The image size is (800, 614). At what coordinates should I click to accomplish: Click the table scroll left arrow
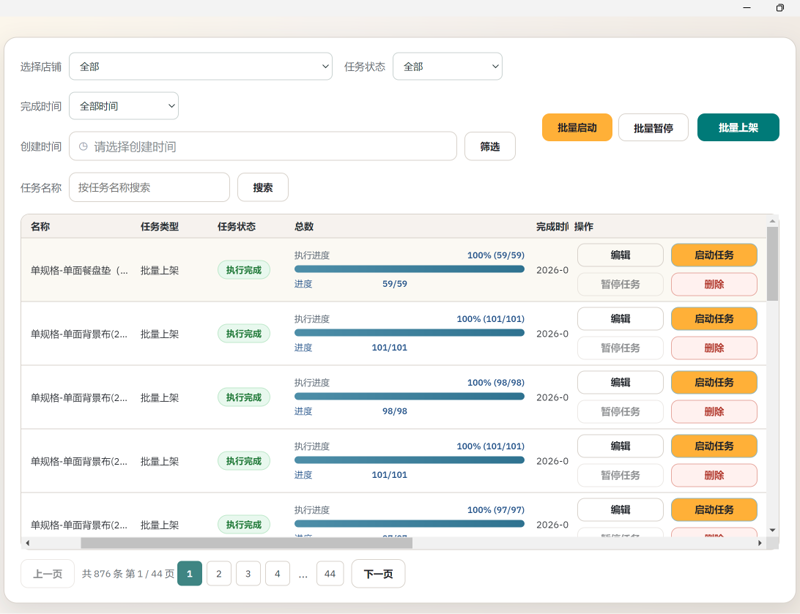(28, 543)
